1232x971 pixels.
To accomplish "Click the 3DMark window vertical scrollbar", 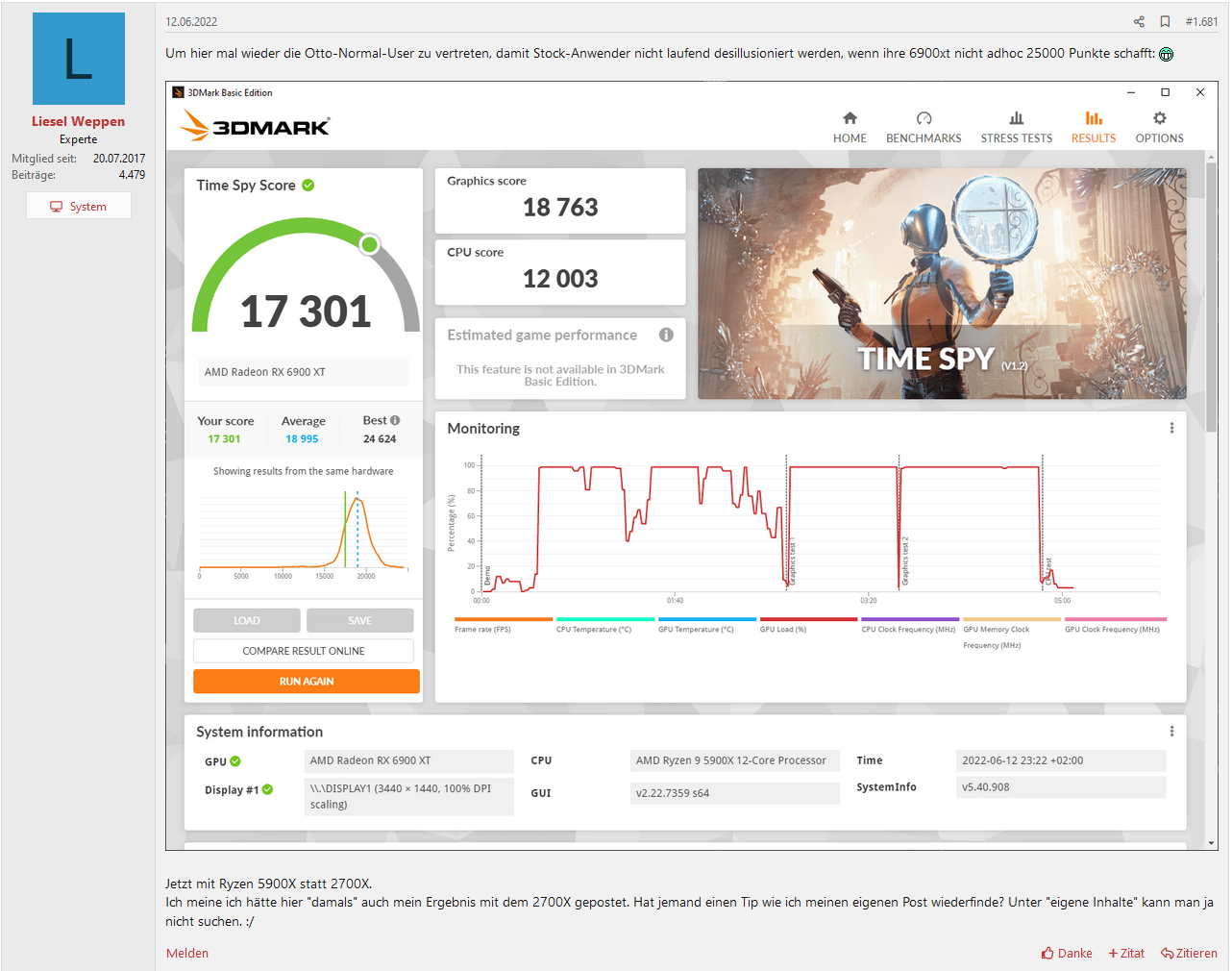I will (x=1212, y=298).
